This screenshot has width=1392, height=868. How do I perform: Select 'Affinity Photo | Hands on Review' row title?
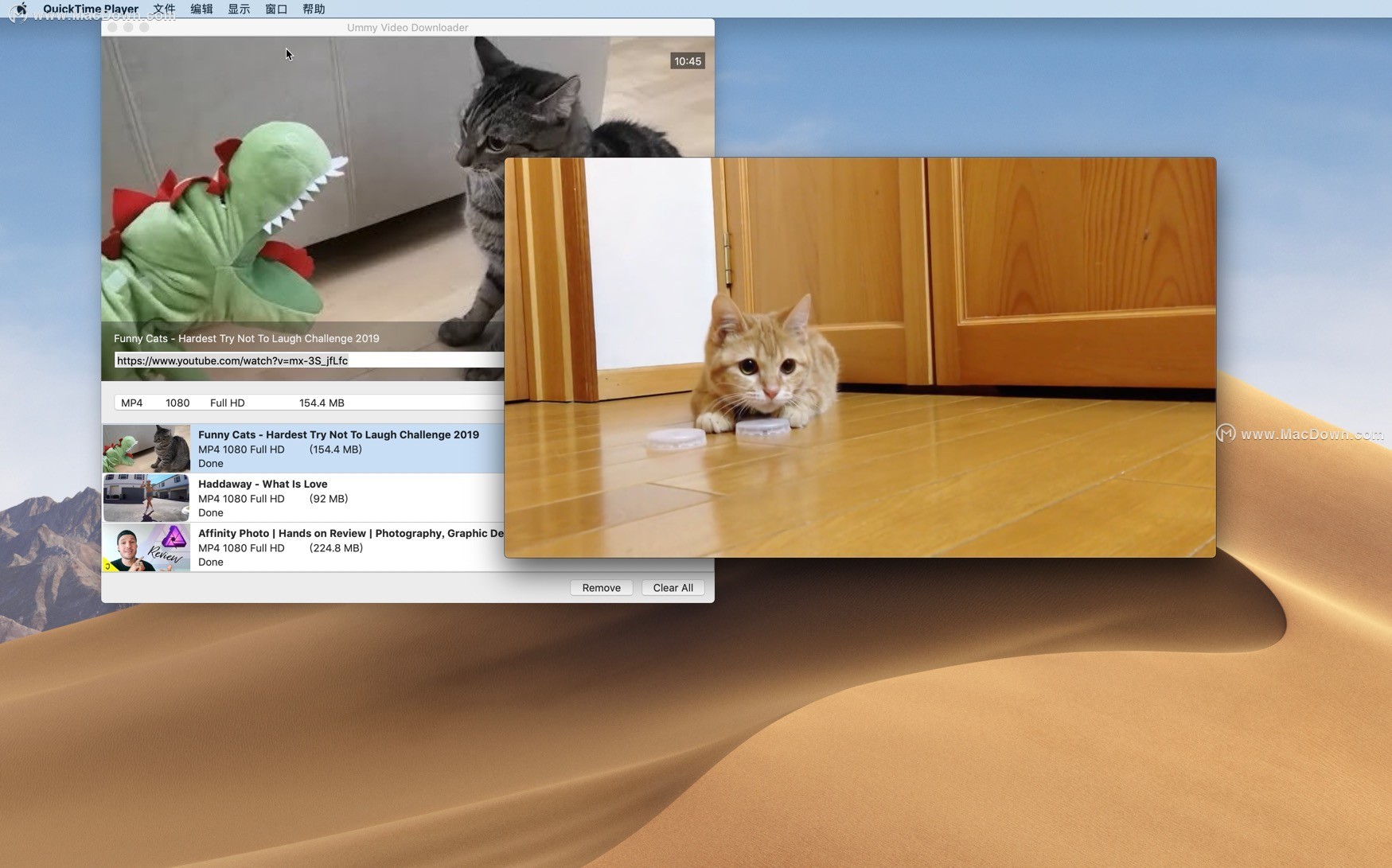tap(351, 533)
